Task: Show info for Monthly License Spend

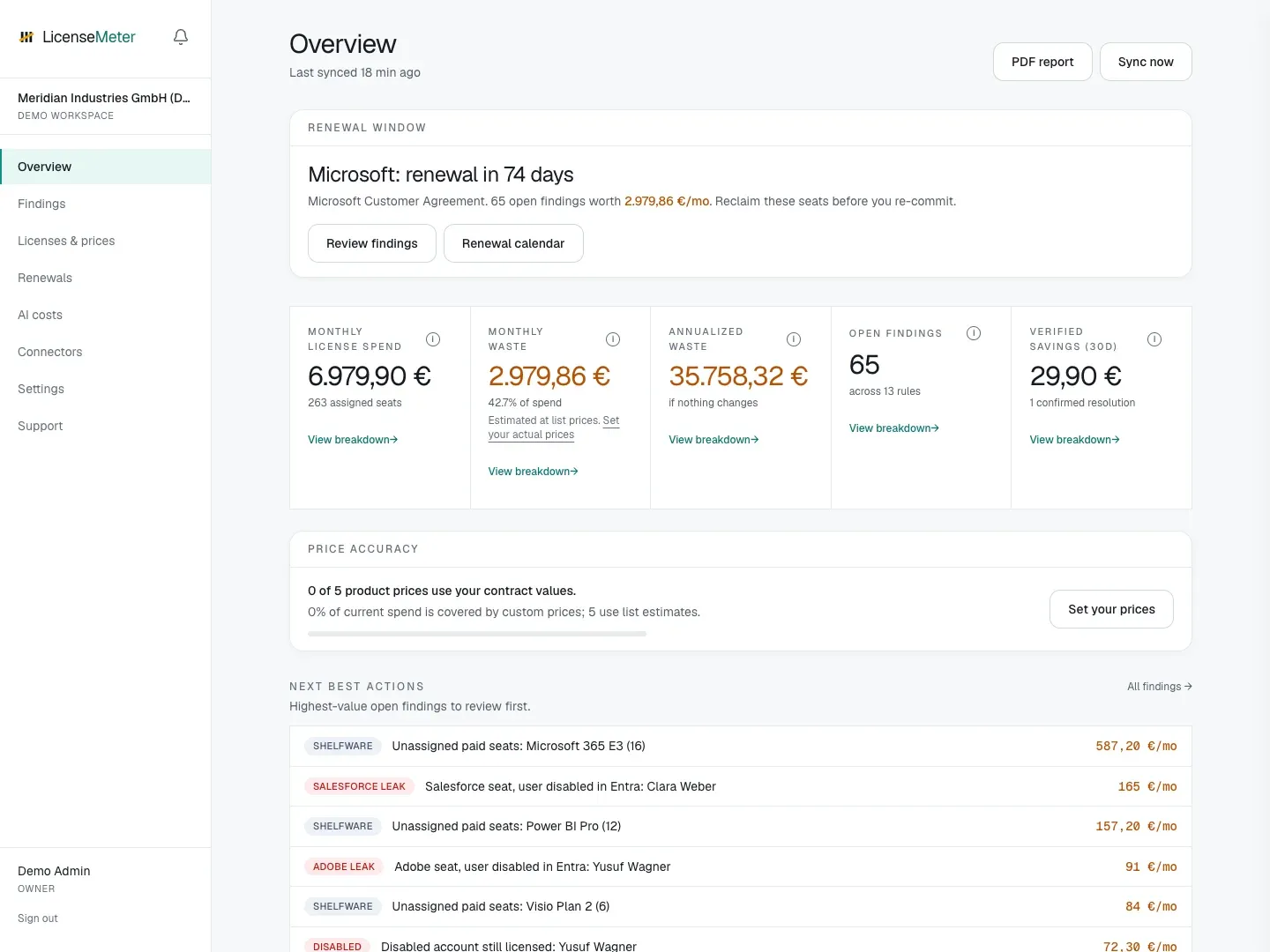Action: click(433, 339)
